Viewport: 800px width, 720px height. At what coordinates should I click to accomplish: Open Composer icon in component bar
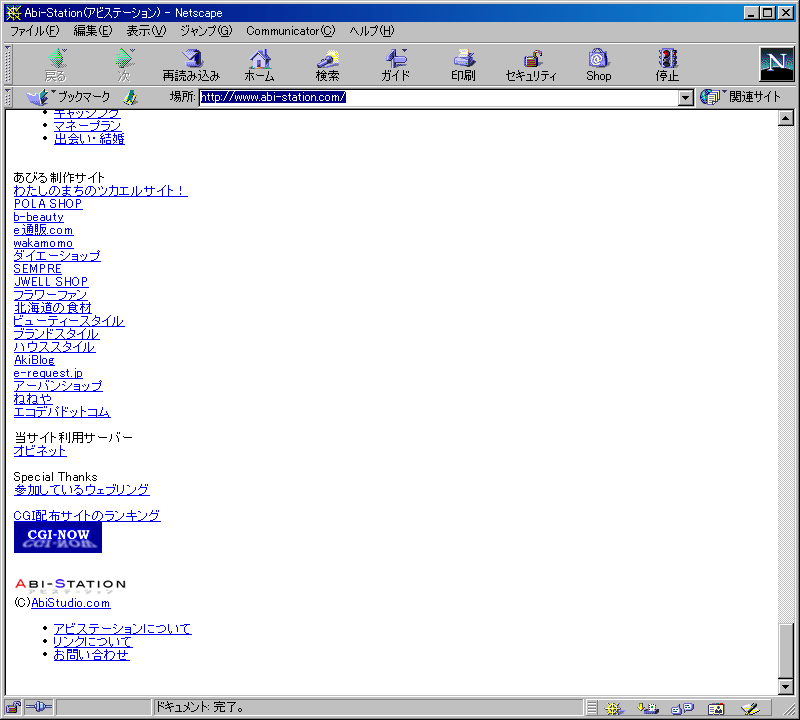[x=751, y=708]
